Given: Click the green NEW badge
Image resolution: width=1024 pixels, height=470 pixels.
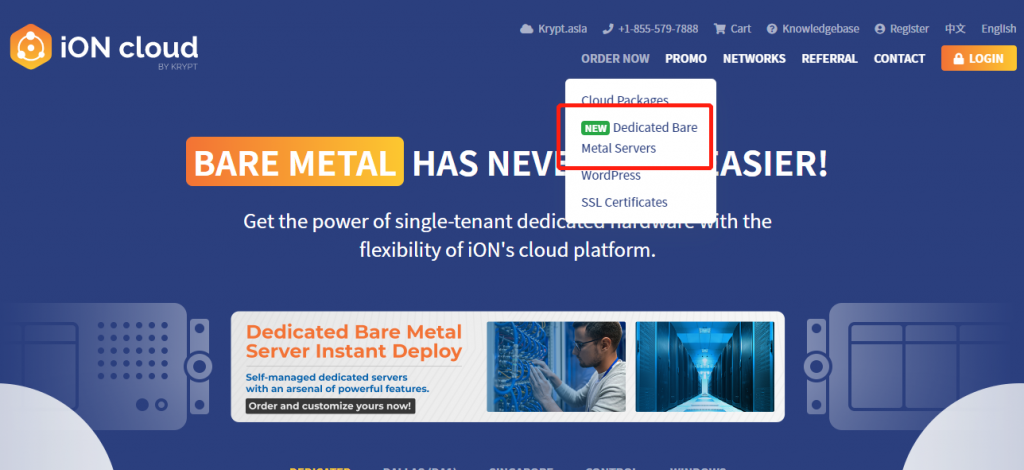Looking at the screenshot, I should click(595, 128).
